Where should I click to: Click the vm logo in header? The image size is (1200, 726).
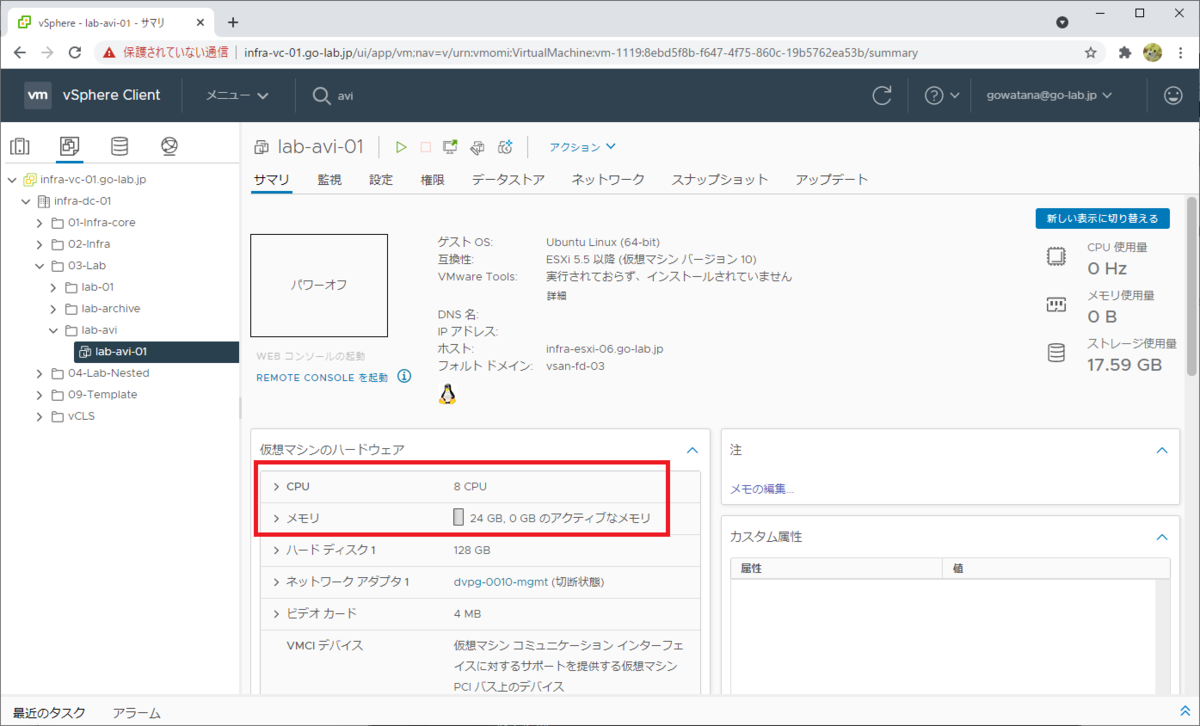[38, 95]
